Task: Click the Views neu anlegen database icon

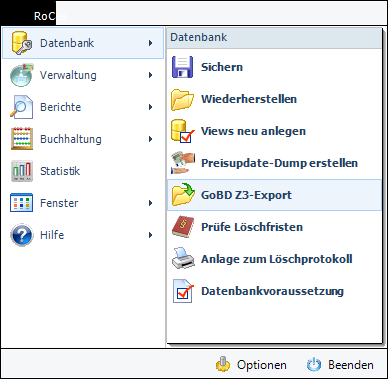Action: pos(182,131)
